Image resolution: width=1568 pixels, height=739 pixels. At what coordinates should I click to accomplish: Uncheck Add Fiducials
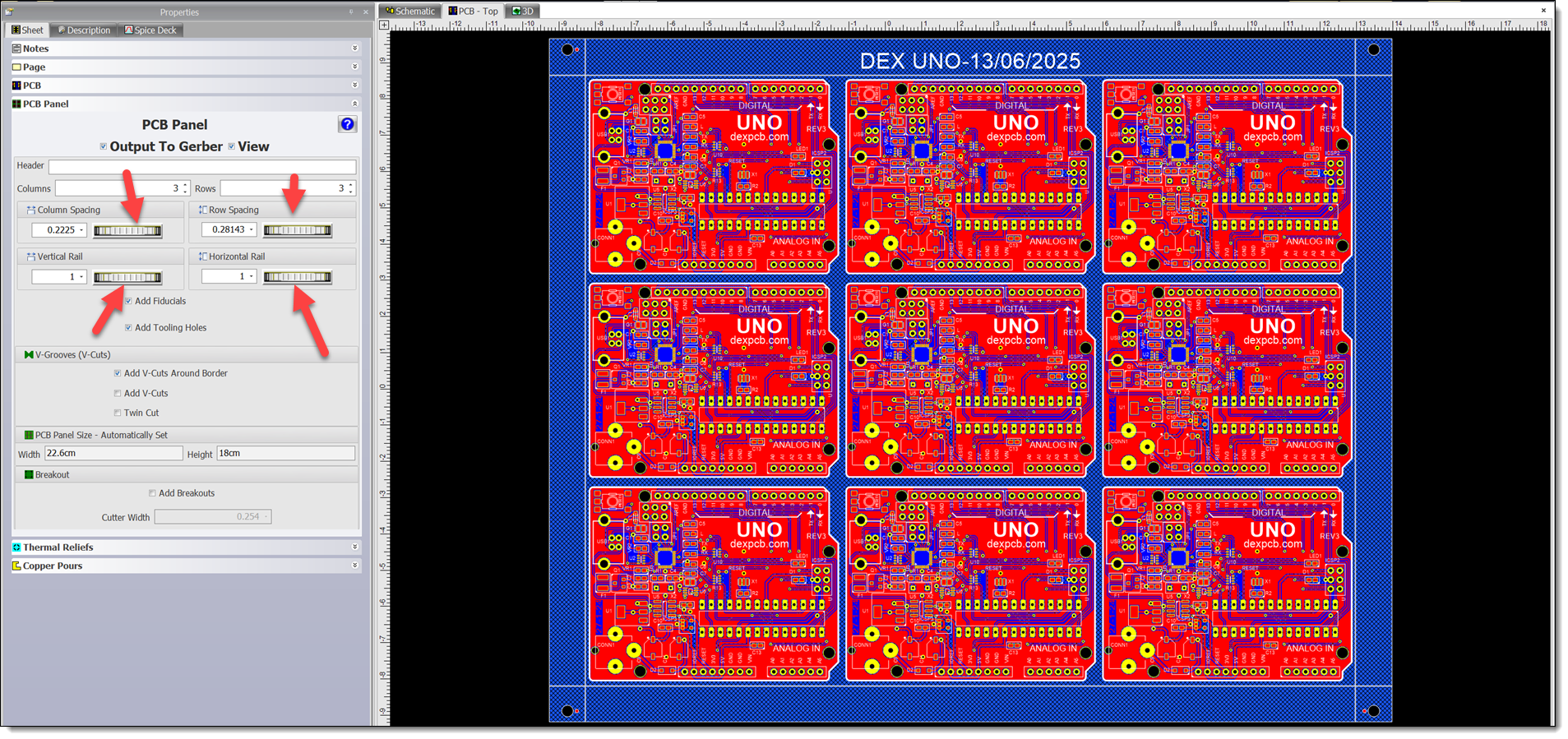point(128,302)
